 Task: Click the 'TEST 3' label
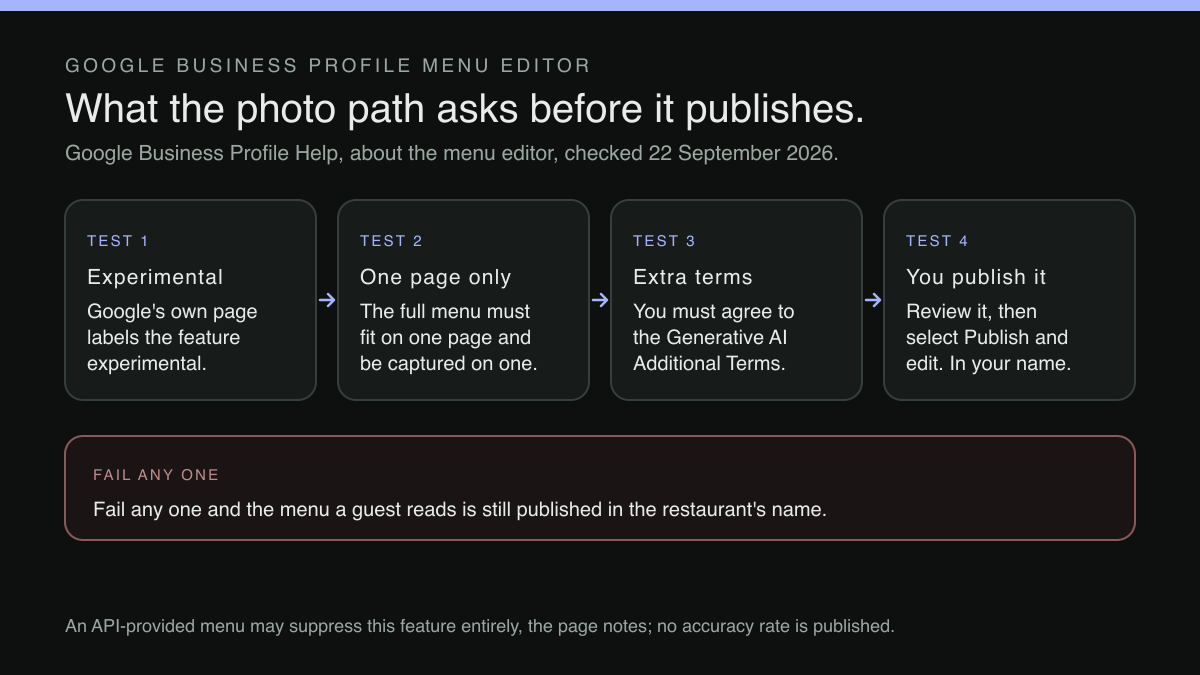[x=664, y=241]
